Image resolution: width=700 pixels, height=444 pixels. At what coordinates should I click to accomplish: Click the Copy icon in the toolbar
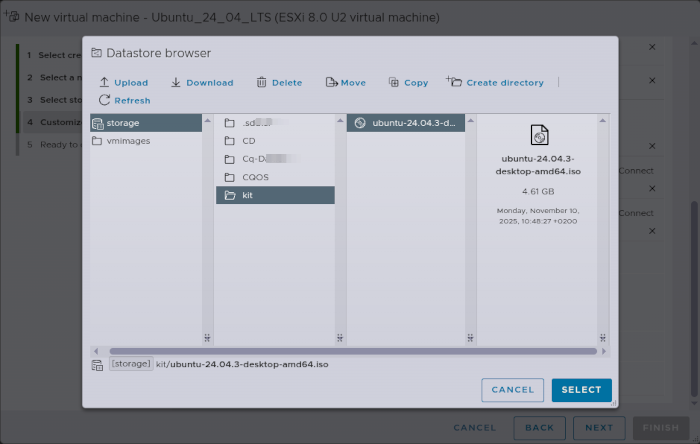(393, 83)
